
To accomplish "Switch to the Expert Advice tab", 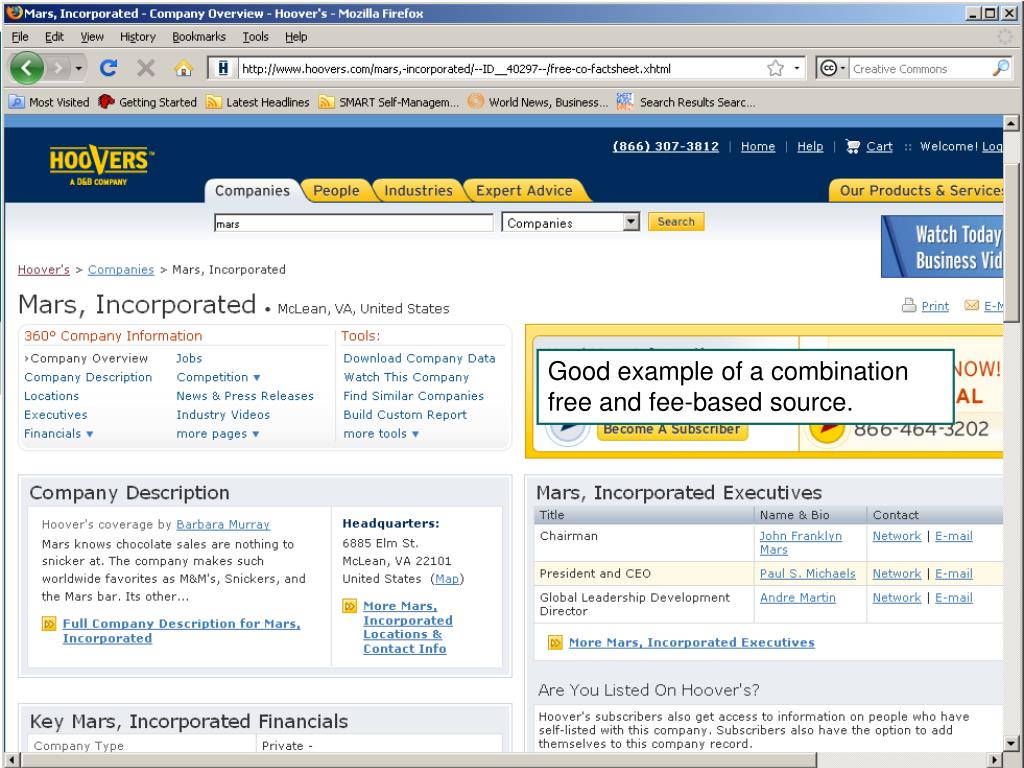I will pyautogui.click(x=524, y=191).
